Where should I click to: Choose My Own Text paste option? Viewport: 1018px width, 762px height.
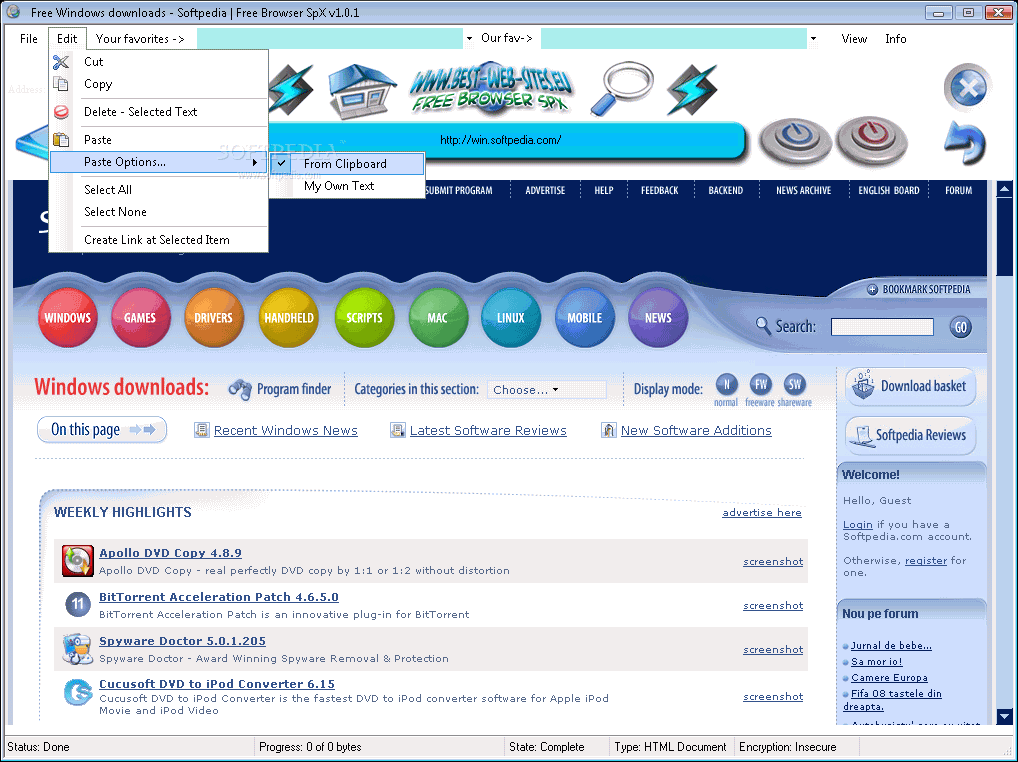347,186
